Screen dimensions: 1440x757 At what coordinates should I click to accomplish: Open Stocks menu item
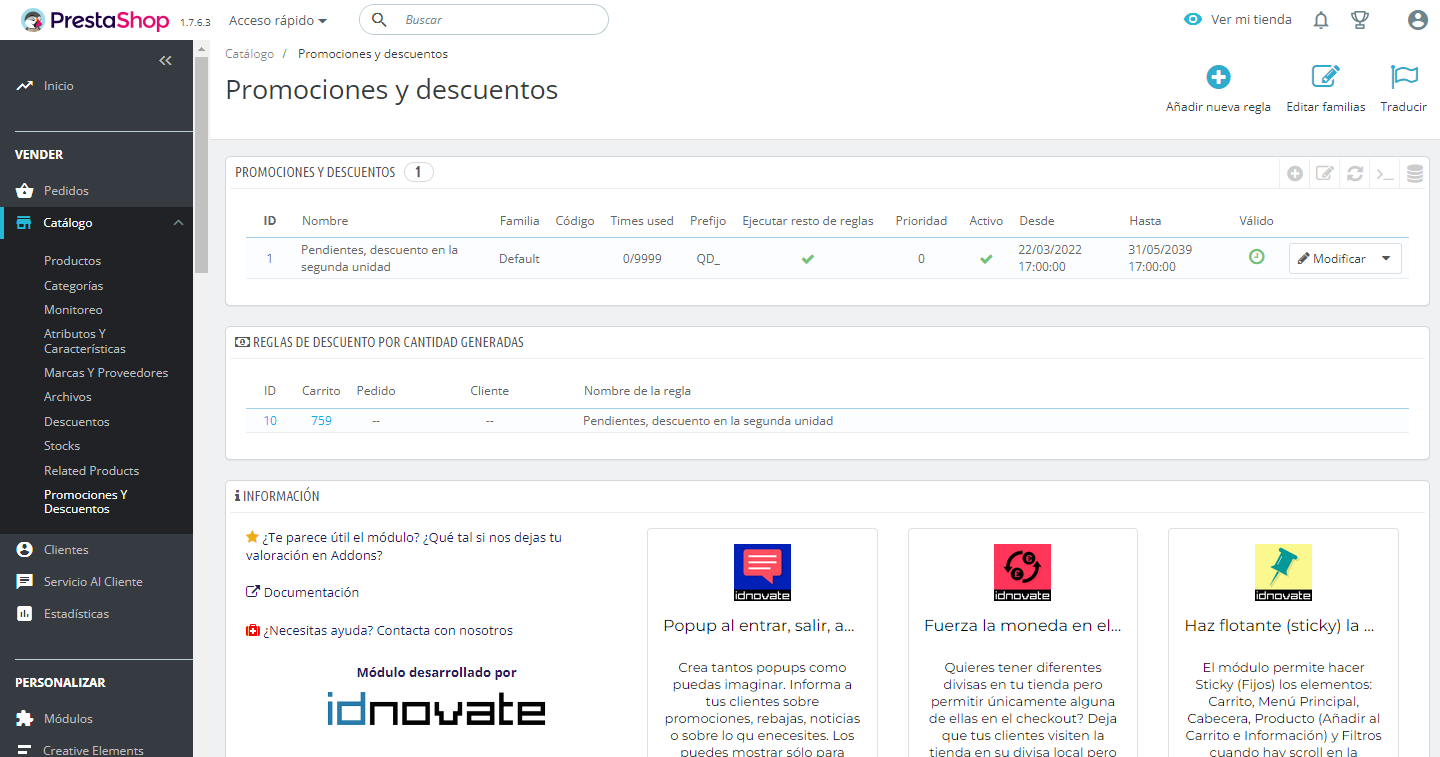[62, 445]
